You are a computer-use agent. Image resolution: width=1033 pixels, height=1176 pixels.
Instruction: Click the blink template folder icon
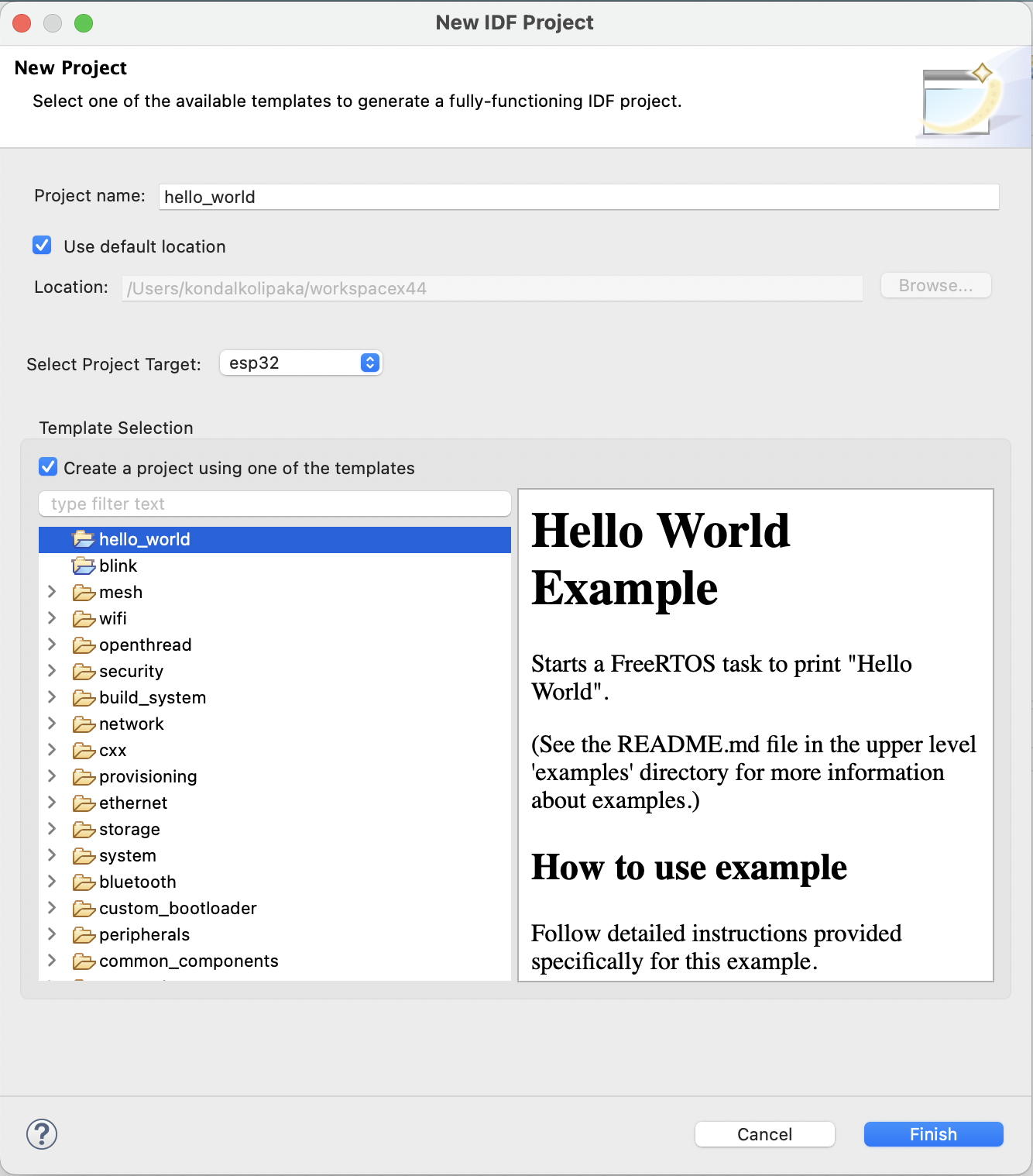pyautogui.click(x=84, y=566)
